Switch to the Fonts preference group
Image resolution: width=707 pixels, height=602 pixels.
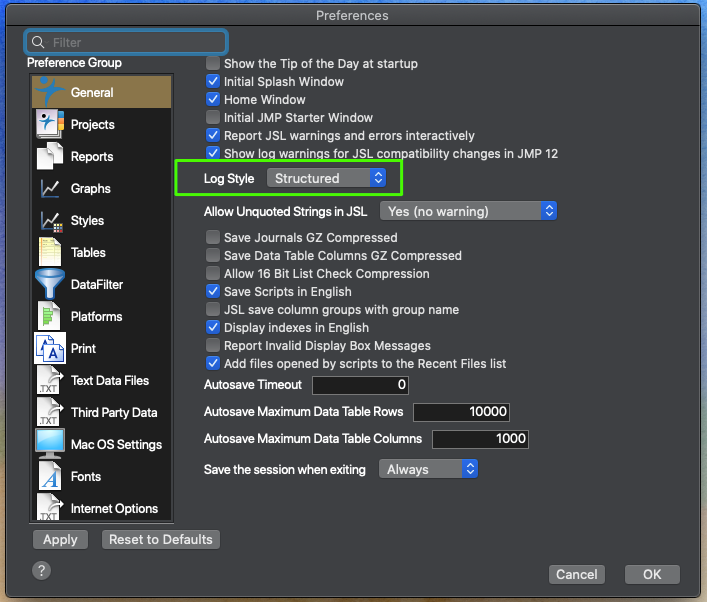coord(86,476)
